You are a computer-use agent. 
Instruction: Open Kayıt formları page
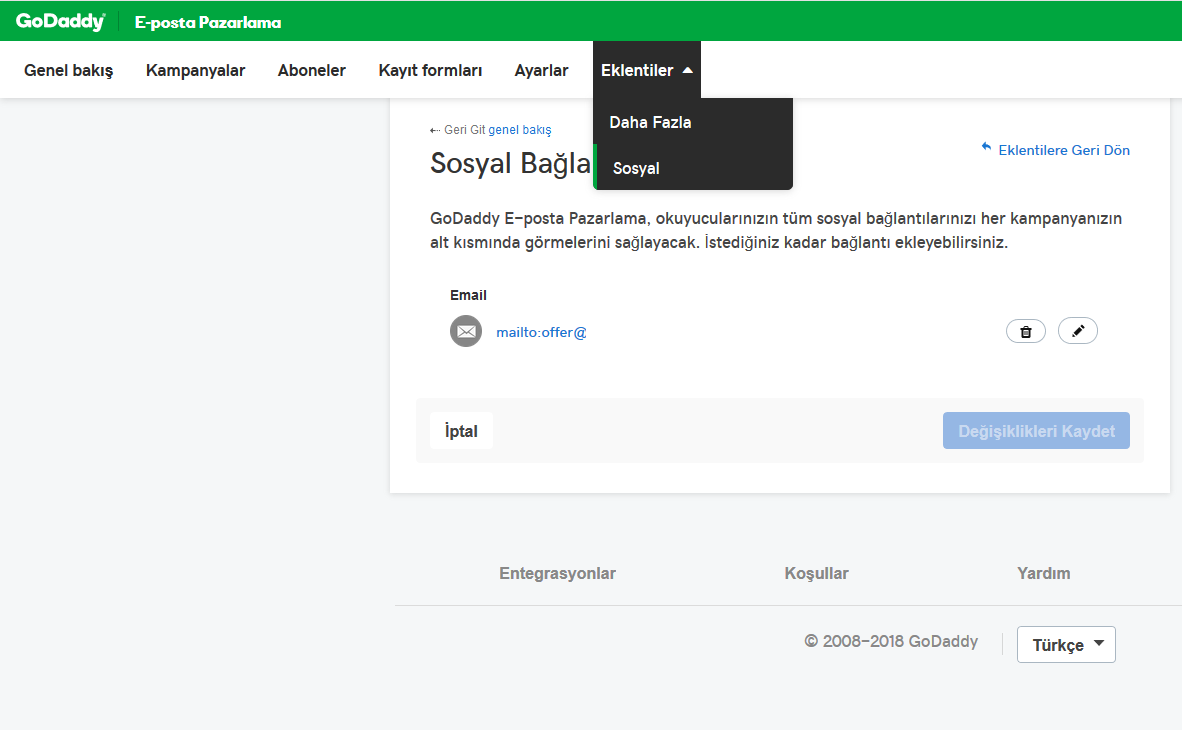click(x=430, y=70)
